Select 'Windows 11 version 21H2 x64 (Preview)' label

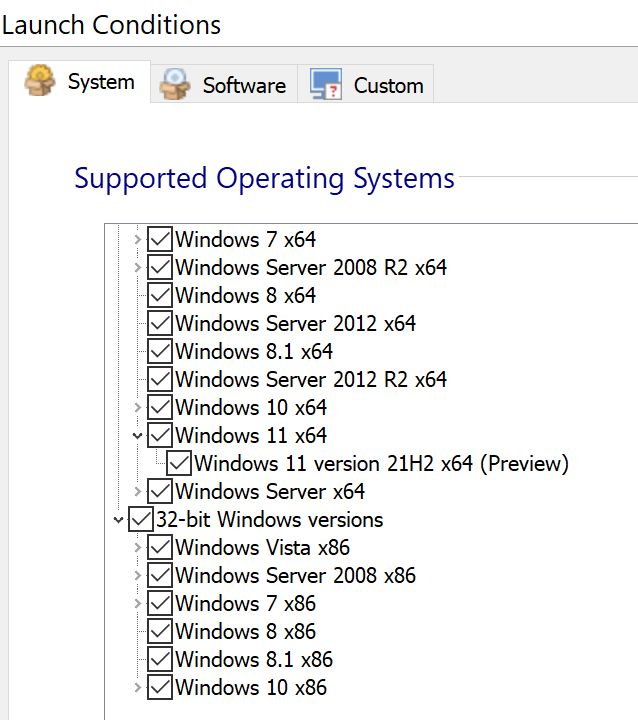point(382,463)
